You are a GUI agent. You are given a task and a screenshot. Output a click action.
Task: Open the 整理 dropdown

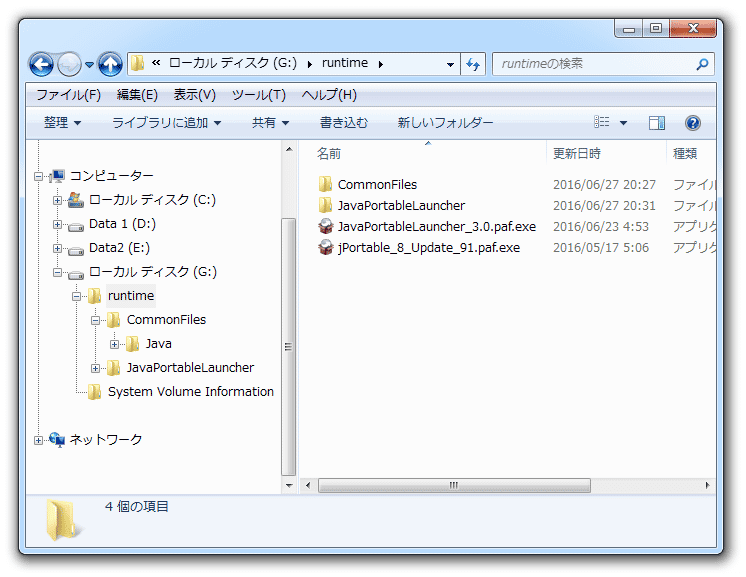pos(62,123)
